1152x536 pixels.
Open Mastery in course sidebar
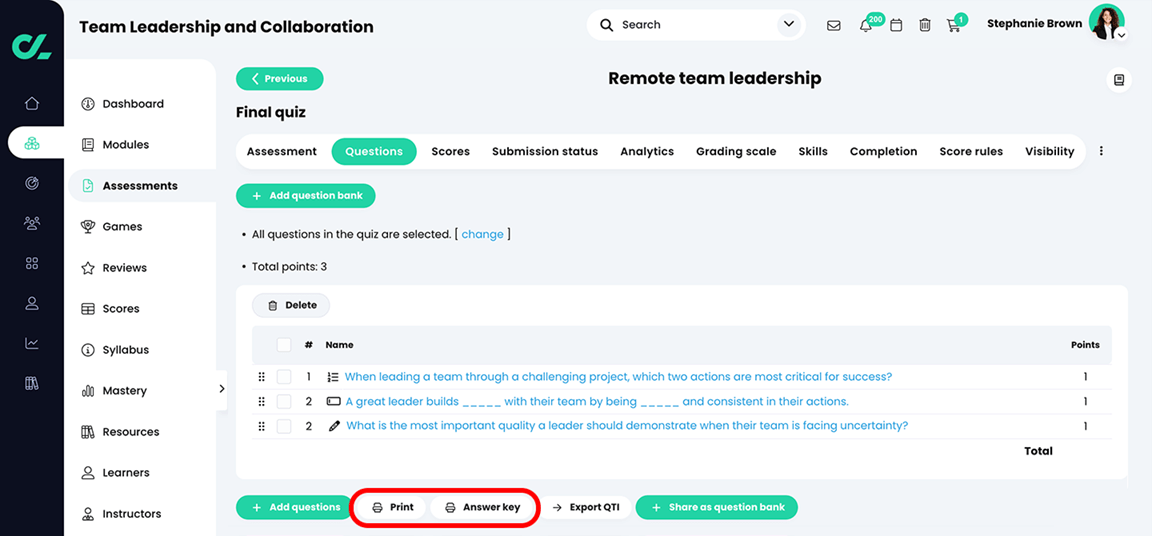(125, 391)
